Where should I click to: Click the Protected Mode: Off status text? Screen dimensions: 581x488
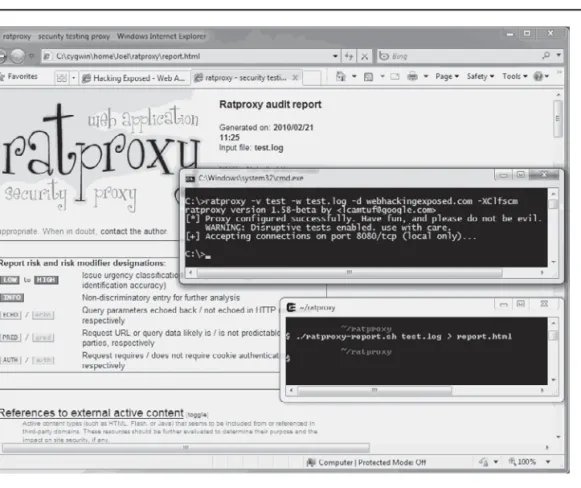(x=392, y=462)
